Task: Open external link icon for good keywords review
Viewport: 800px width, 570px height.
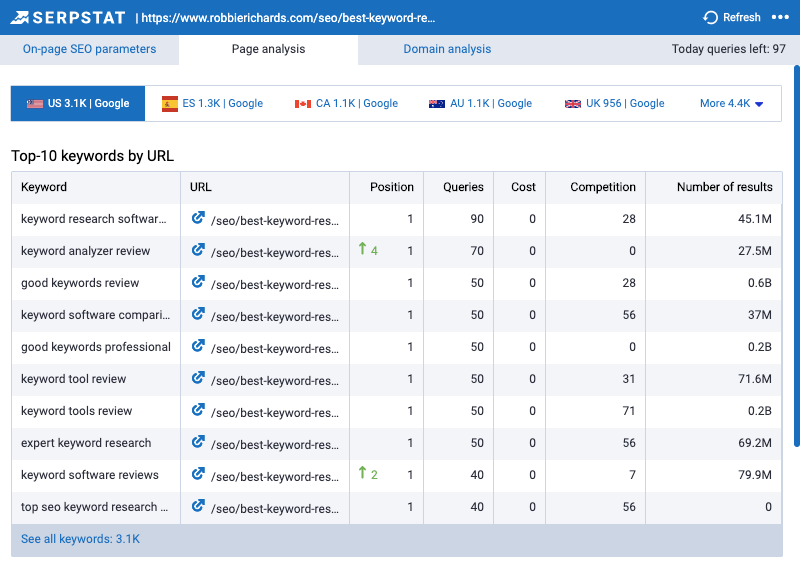Action: [198, 282]
